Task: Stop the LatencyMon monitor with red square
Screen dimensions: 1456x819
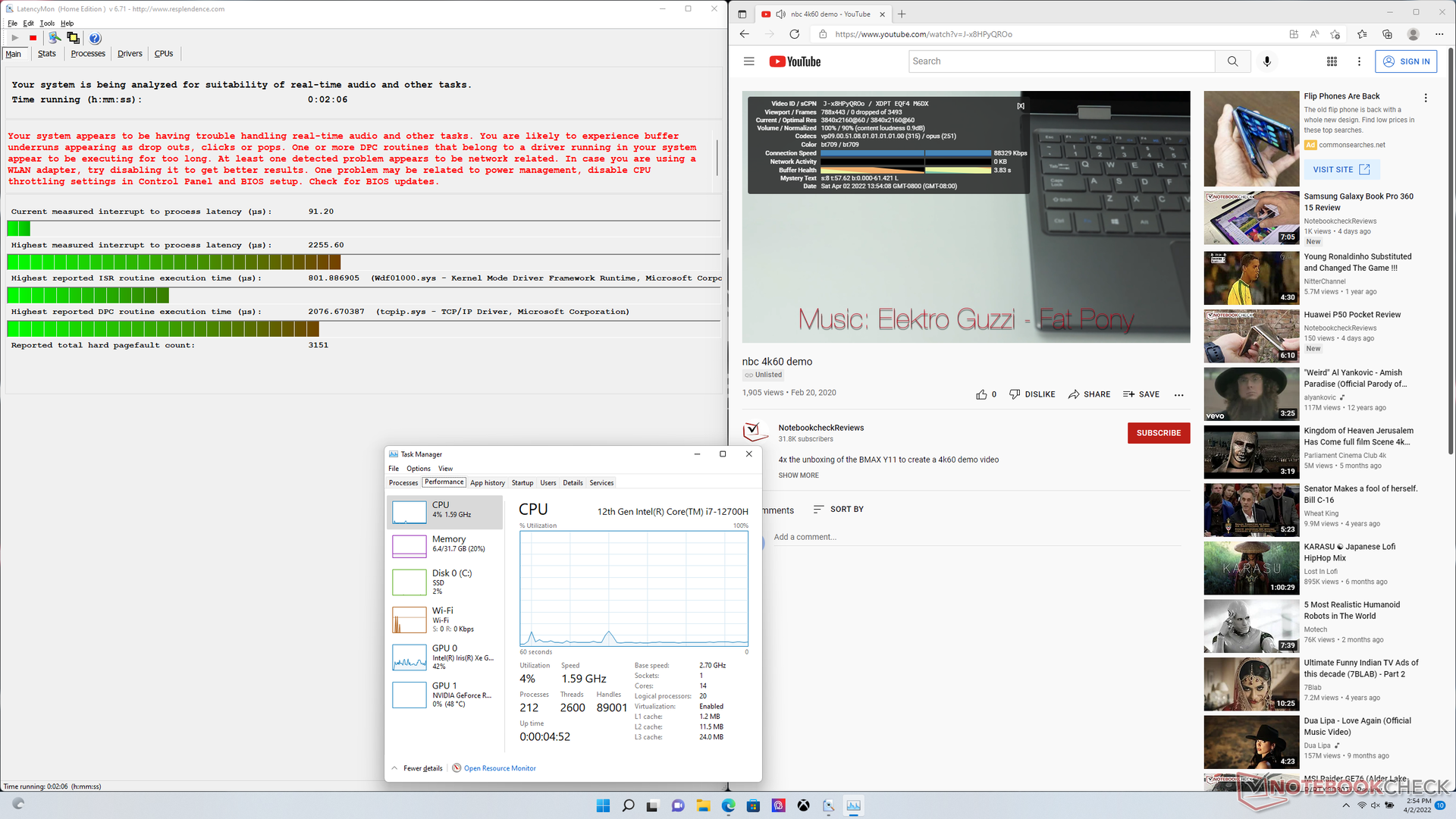Action: 33,38
